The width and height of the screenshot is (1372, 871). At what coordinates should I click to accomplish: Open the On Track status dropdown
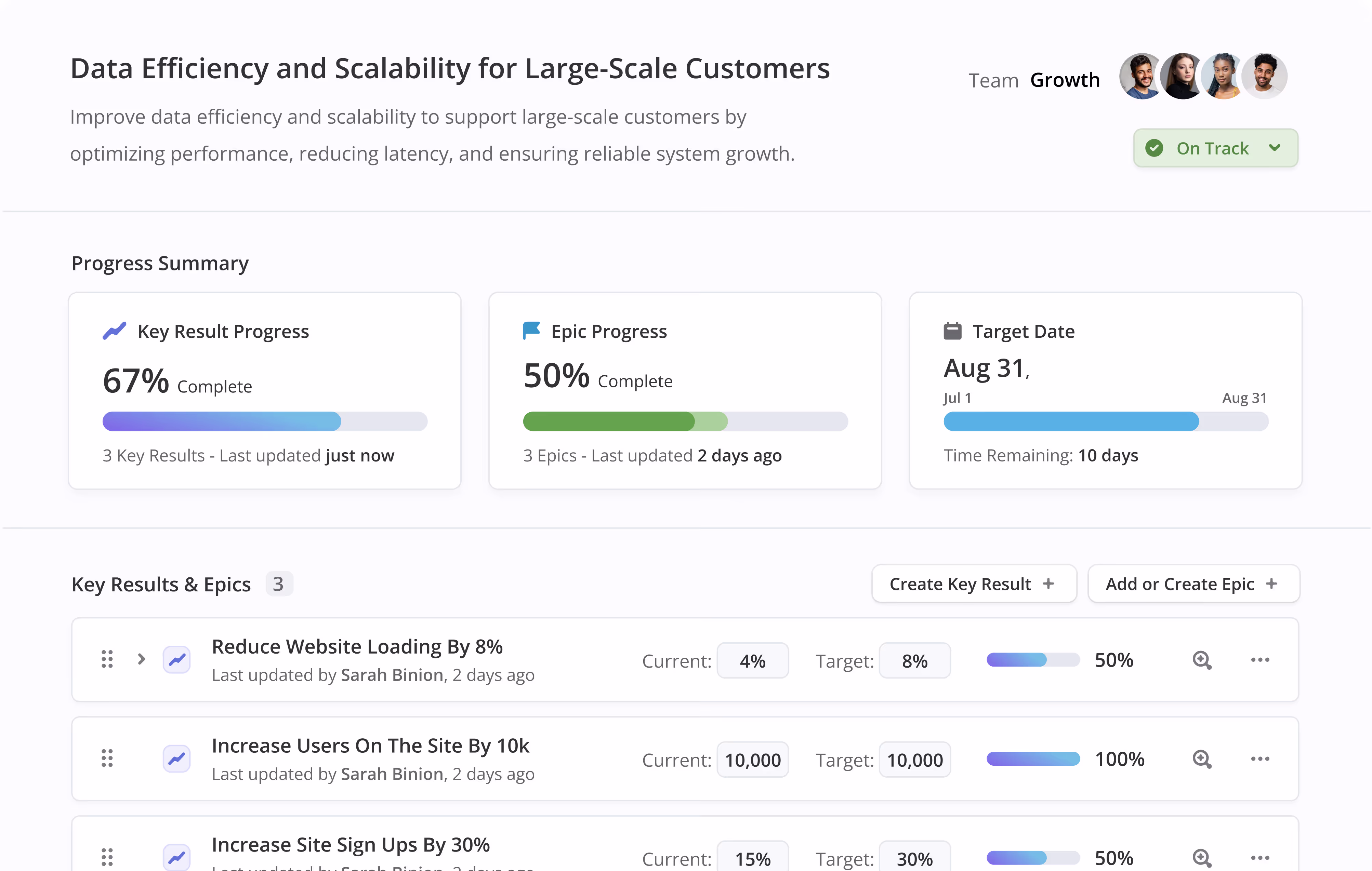[1215, 148]
